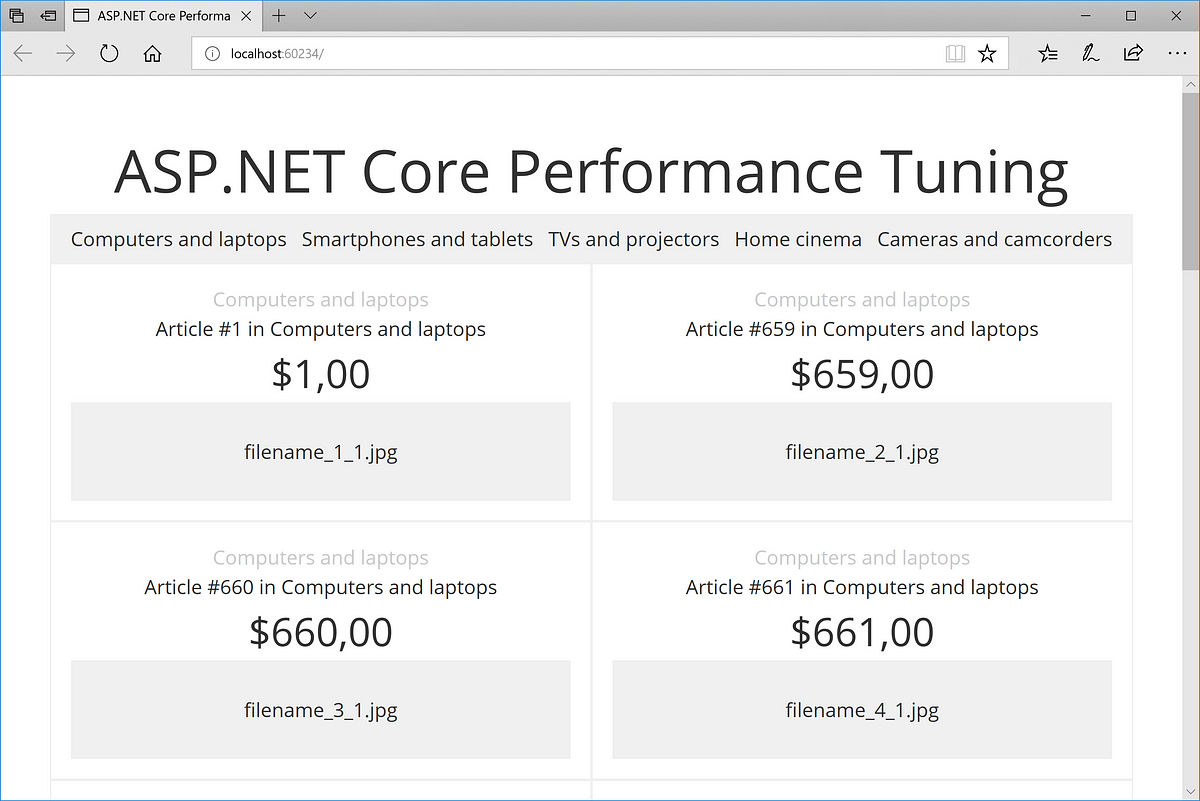The image size is (1200, 801).
Task: Show tab previews chevron
Action: (310, 16)
